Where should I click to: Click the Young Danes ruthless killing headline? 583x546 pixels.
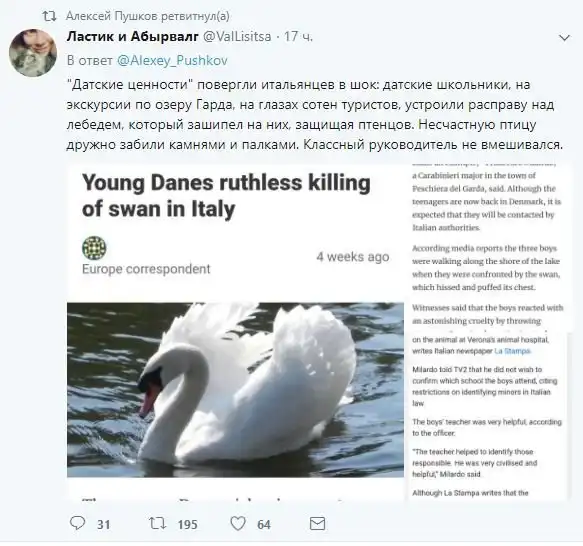[226, 196]
